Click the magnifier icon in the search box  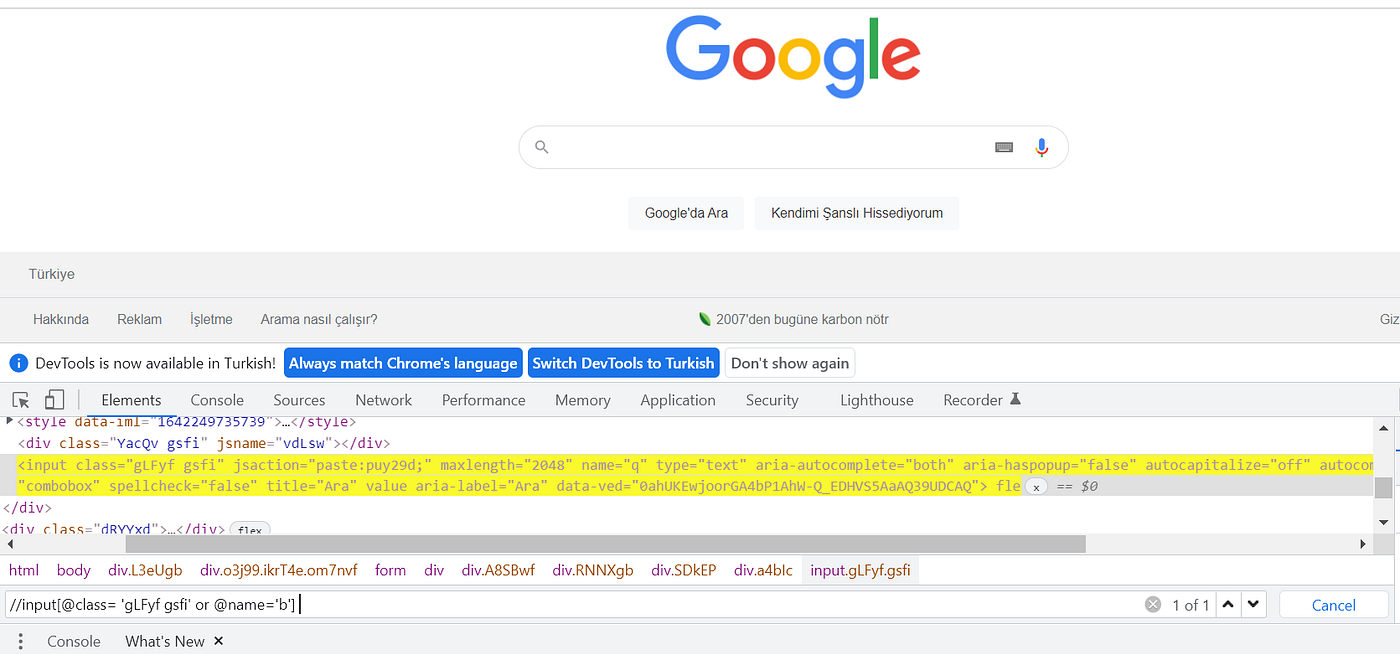click(x=541, y=147)
